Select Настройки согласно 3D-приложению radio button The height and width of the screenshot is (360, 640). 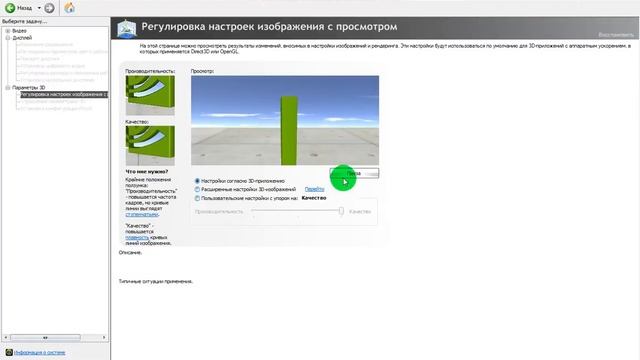[x=197, y=181]
